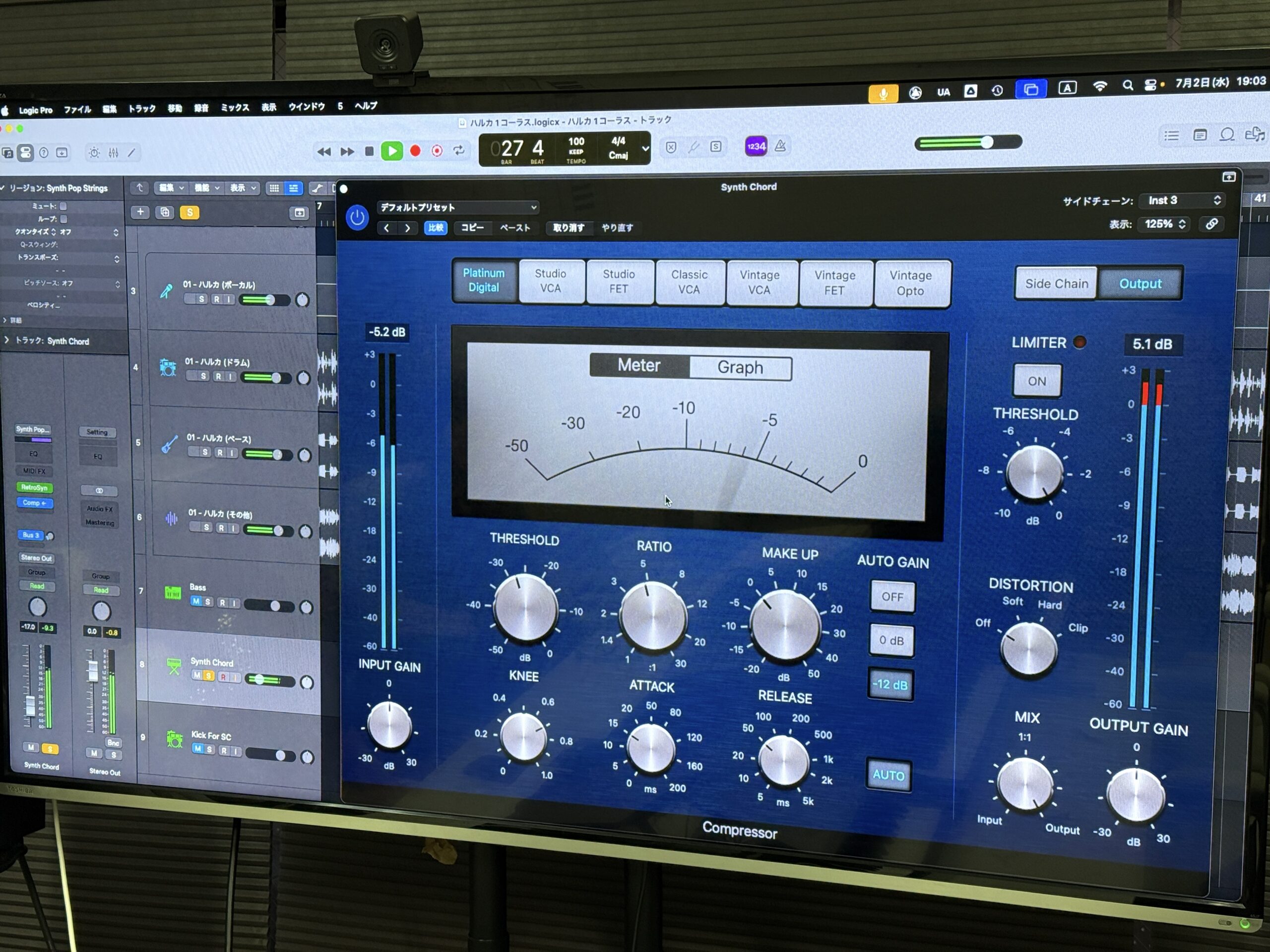Click the ペースト button in plugin header

click(515, 228)
